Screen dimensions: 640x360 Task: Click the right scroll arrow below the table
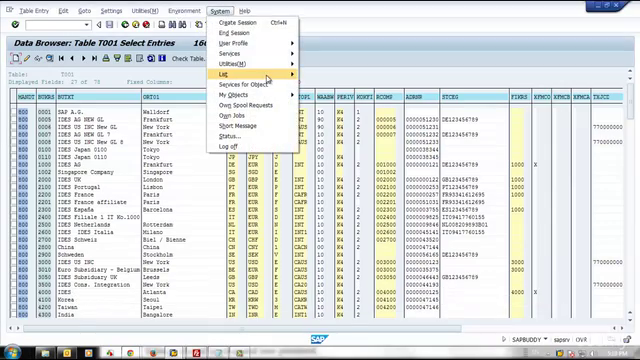click(x=622, y=328)
